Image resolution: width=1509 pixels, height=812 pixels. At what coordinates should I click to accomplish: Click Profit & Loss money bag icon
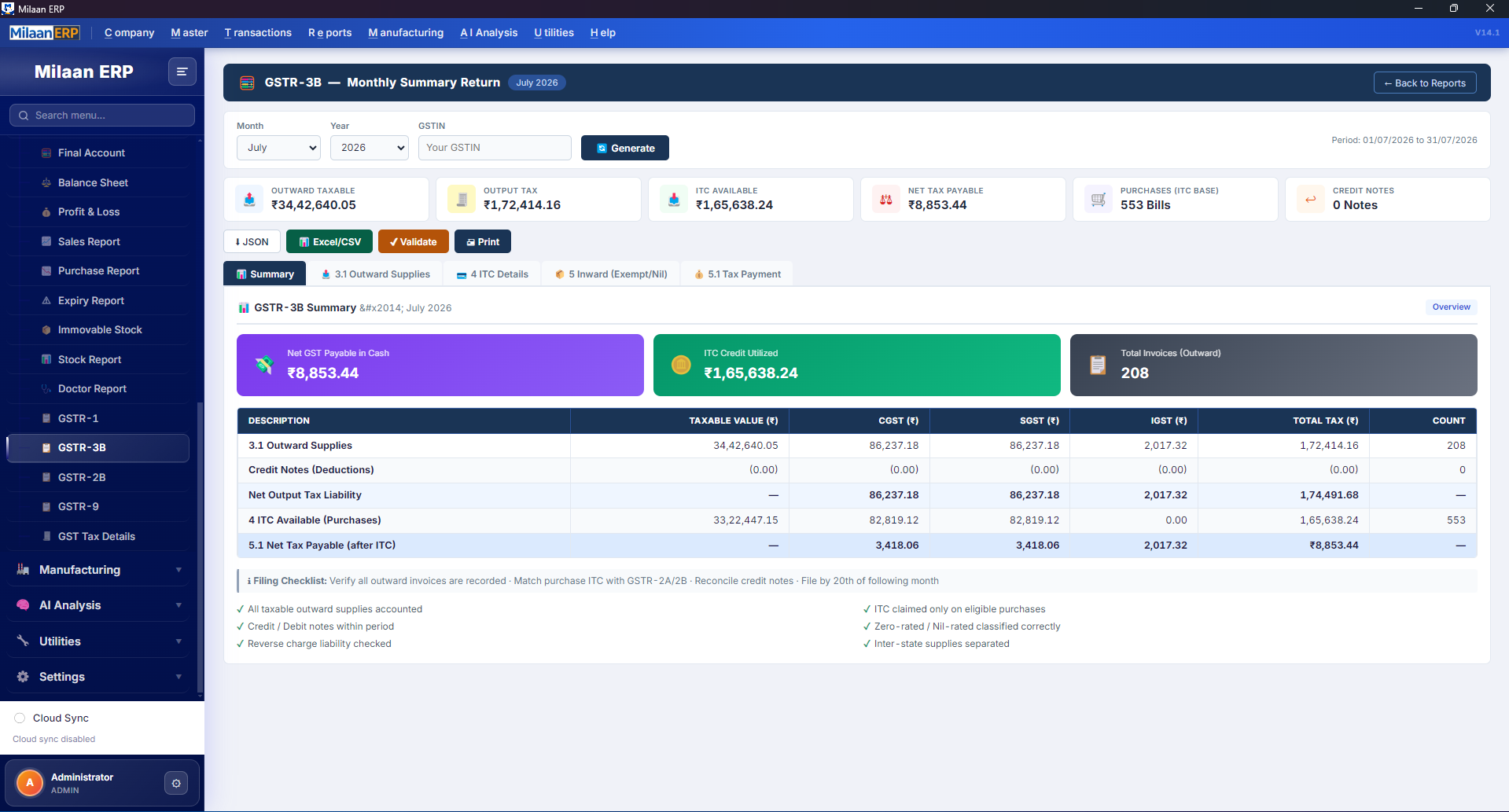[x=46, y=212]
